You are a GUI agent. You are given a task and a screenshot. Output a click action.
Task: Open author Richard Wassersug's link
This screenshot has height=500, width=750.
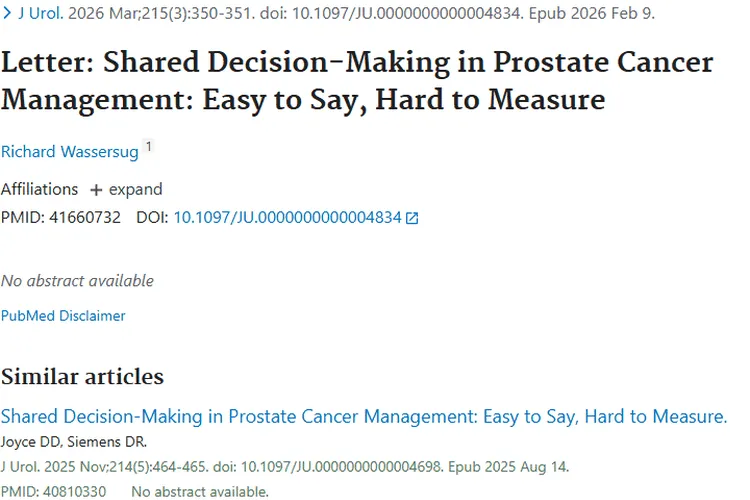69,152
